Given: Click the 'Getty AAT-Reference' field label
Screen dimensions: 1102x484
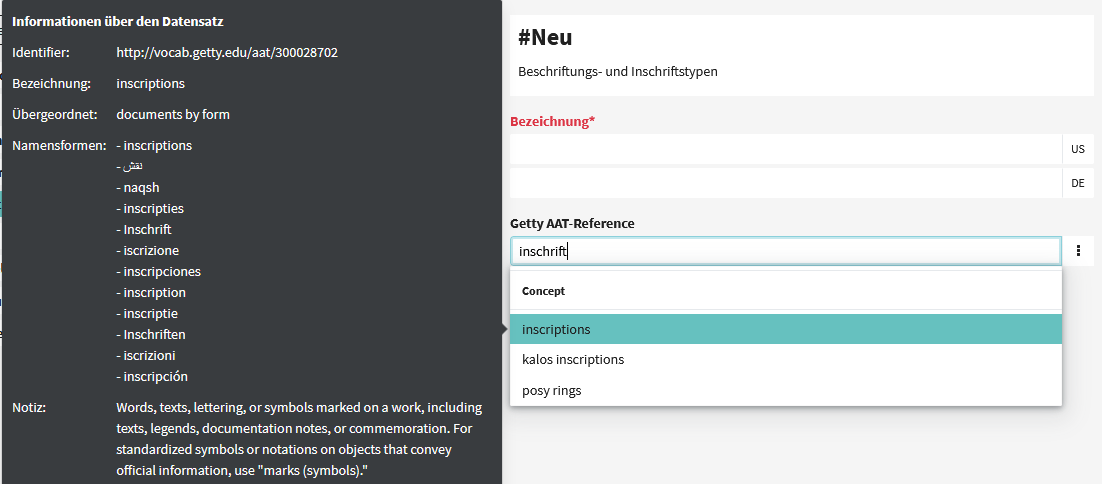Looking at the screenshot, I should tap(572, 223).
